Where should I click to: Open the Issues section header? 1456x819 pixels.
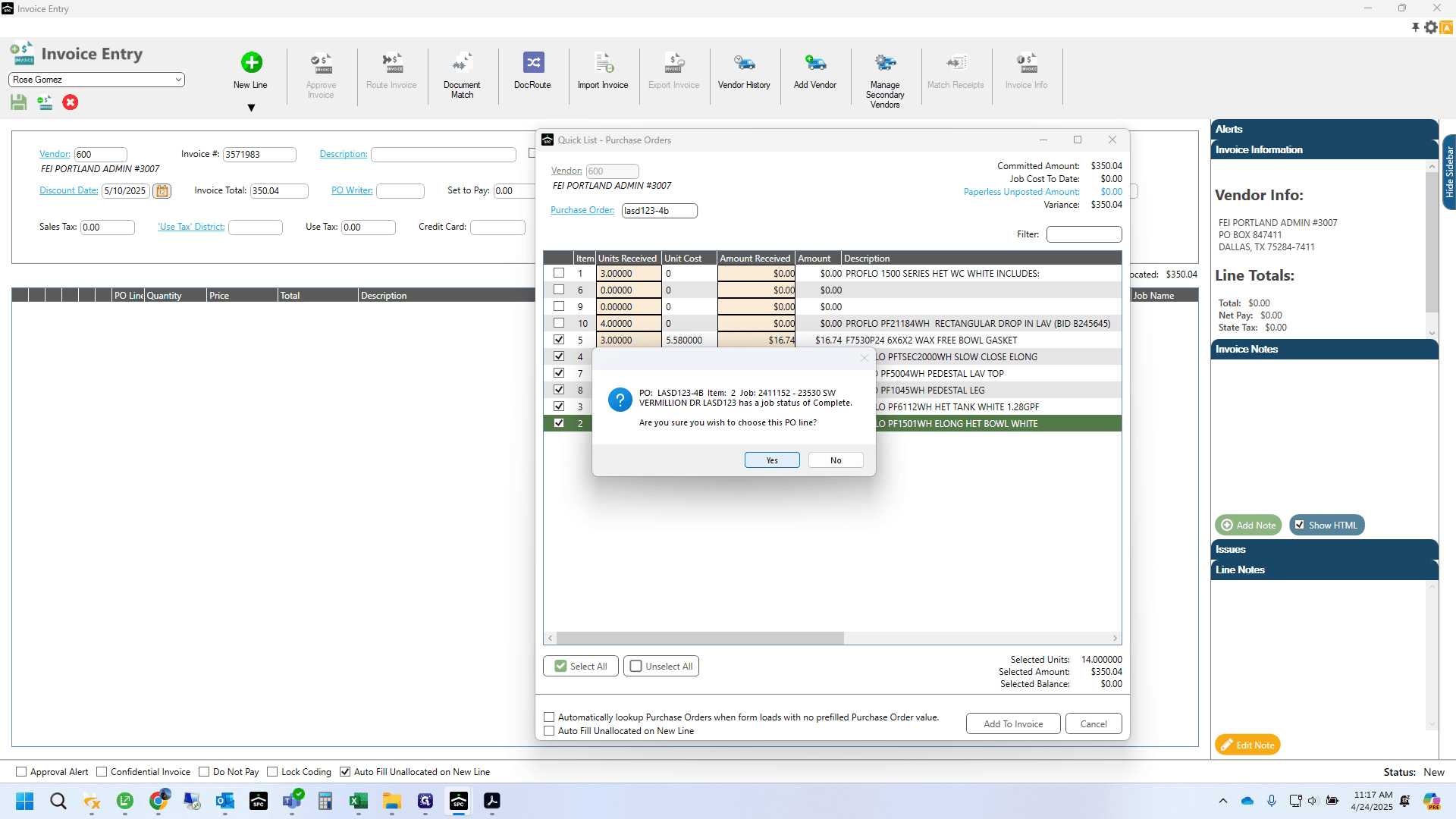(1324, 549)
